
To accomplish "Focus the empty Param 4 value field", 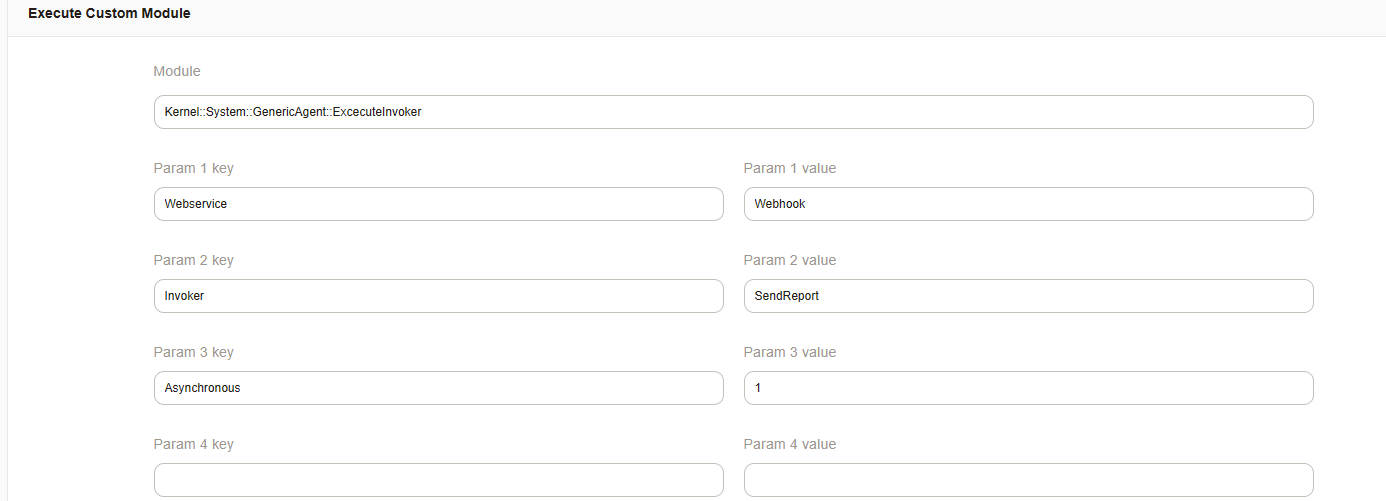I will coord(1028,480).
